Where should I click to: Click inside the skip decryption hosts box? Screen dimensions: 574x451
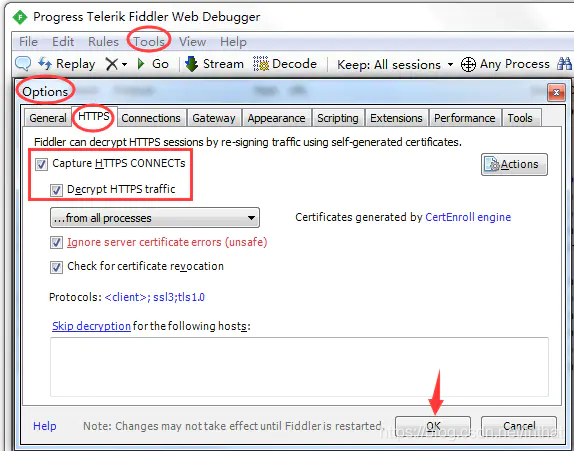pyautogui.click(x=299, y=367)
